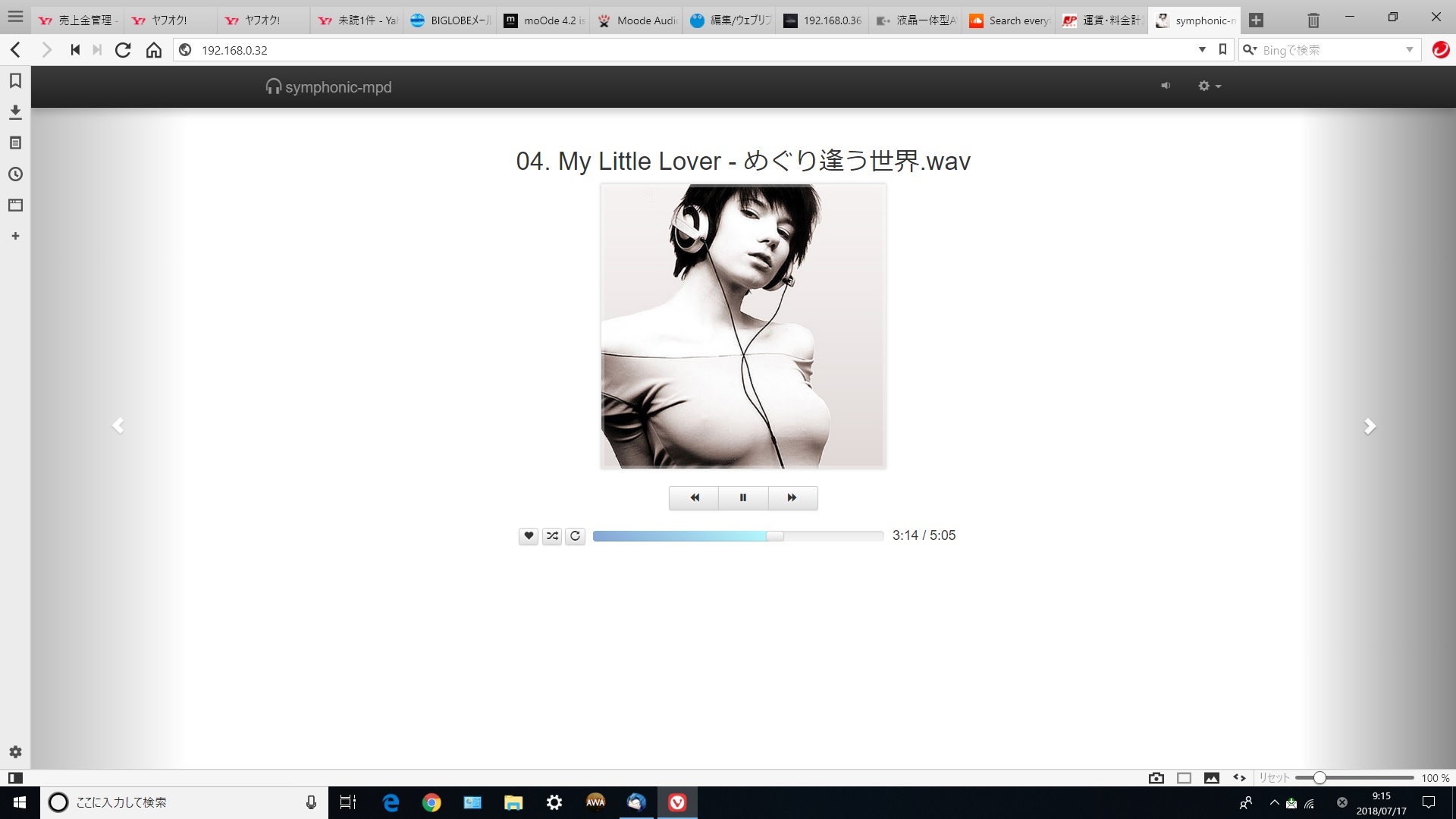
Task: Click the left sidebar playlist icon
Action: [15, 142]
